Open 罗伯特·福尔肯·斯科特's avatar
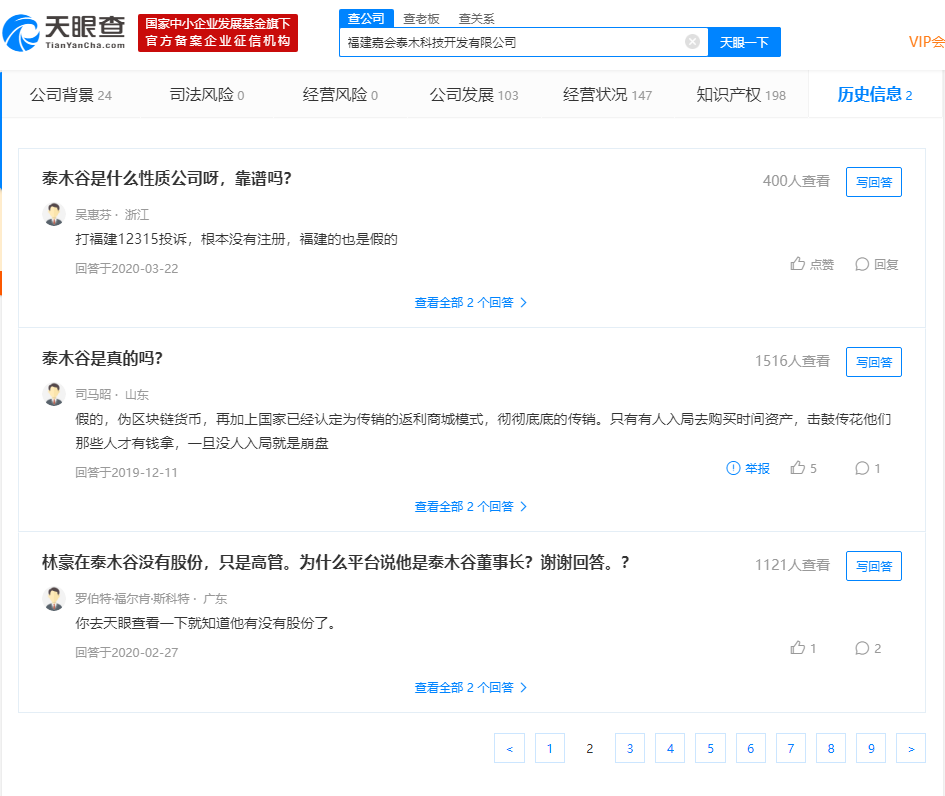The height and width of the screenshot is (796, 945). tap(54, 598)
